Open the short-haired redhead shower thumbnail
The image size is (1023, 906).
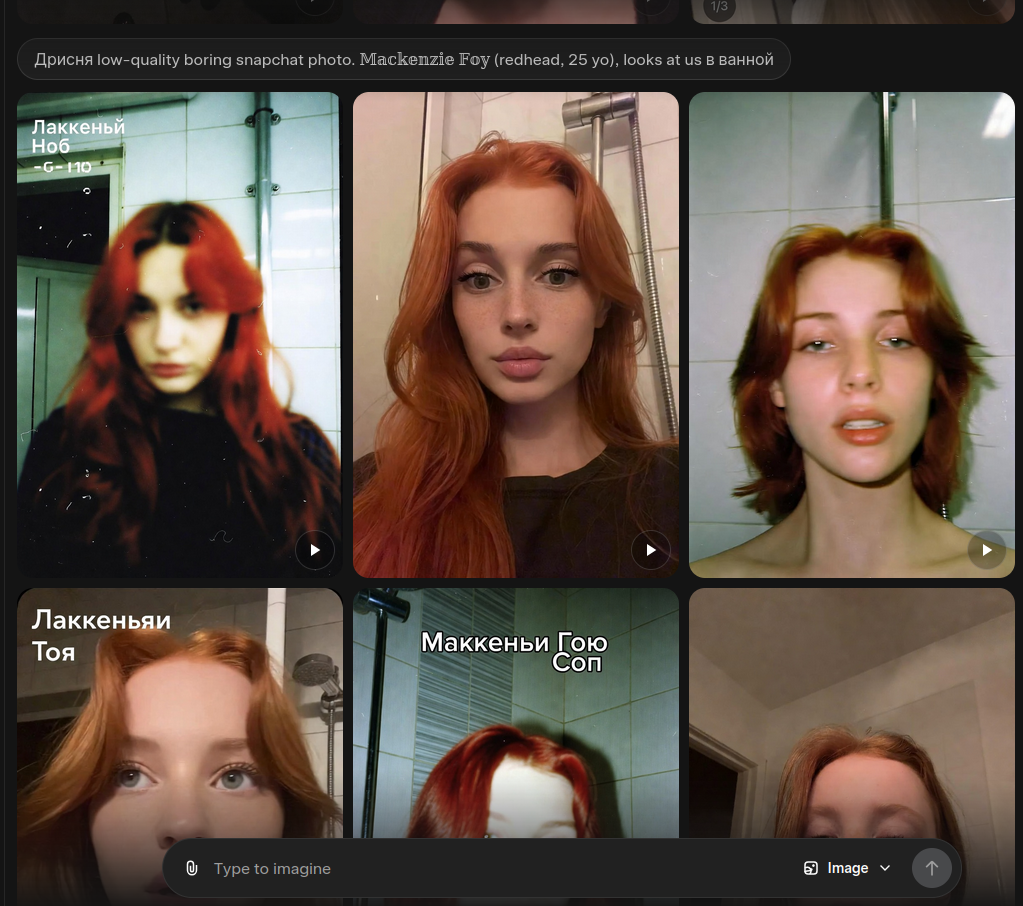(851, 335)
